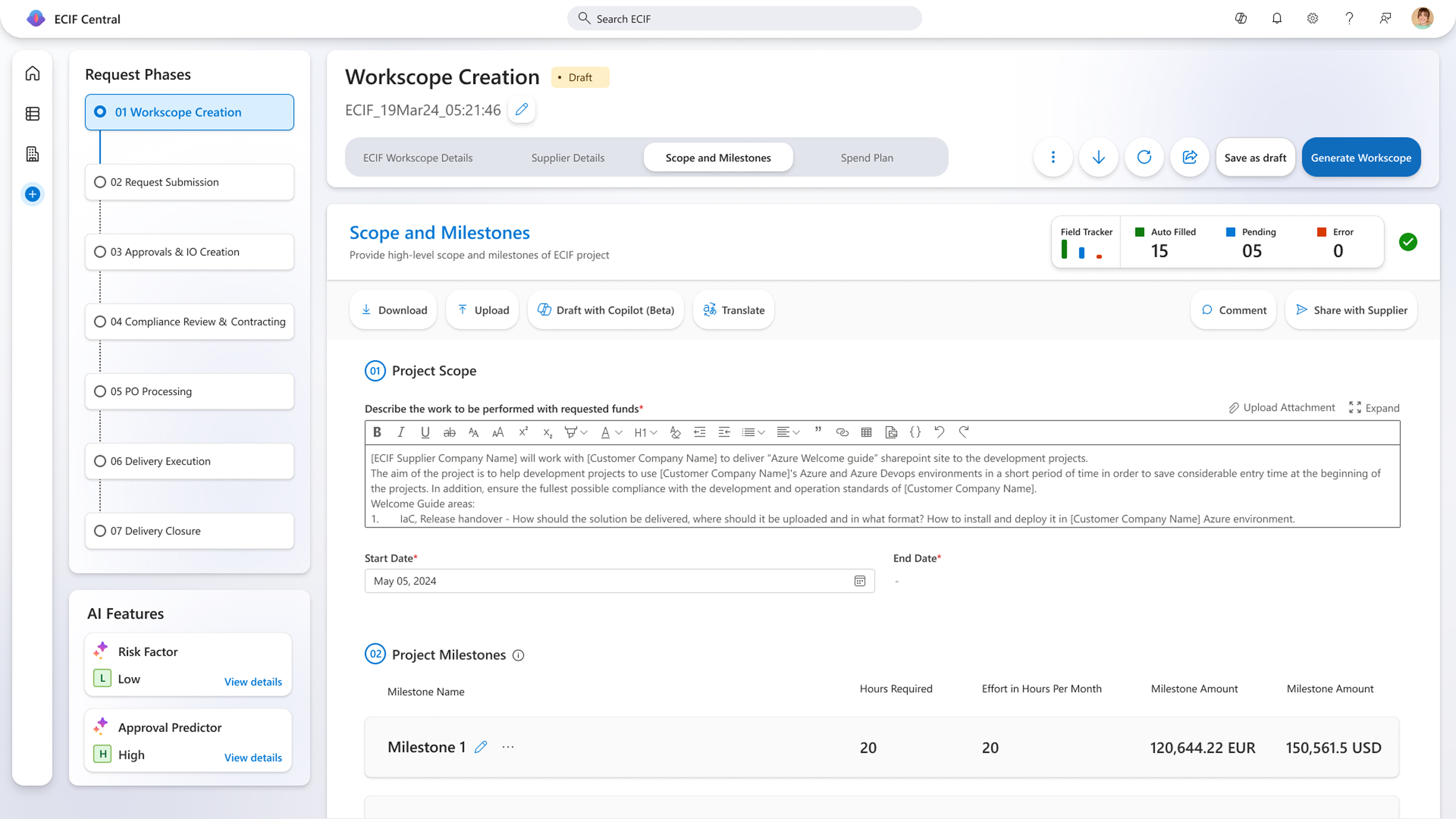The width and height of the screenshot is (1456, 819).
Task: Open the Start Date calendar picker
Action: (x=859, y=581)
